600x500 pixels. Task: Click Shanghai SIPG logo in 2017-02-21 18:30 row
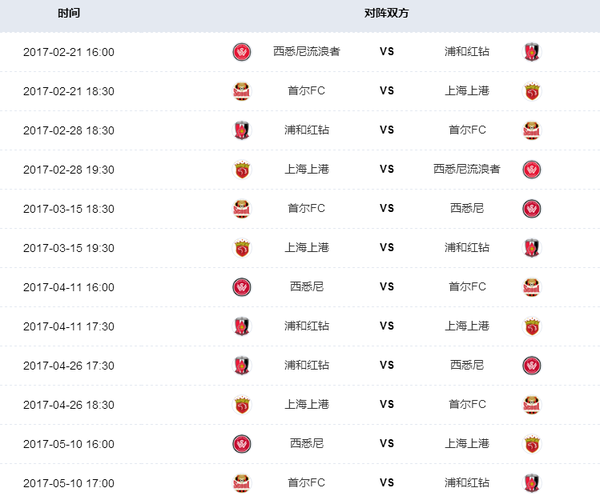click(531, 91)
